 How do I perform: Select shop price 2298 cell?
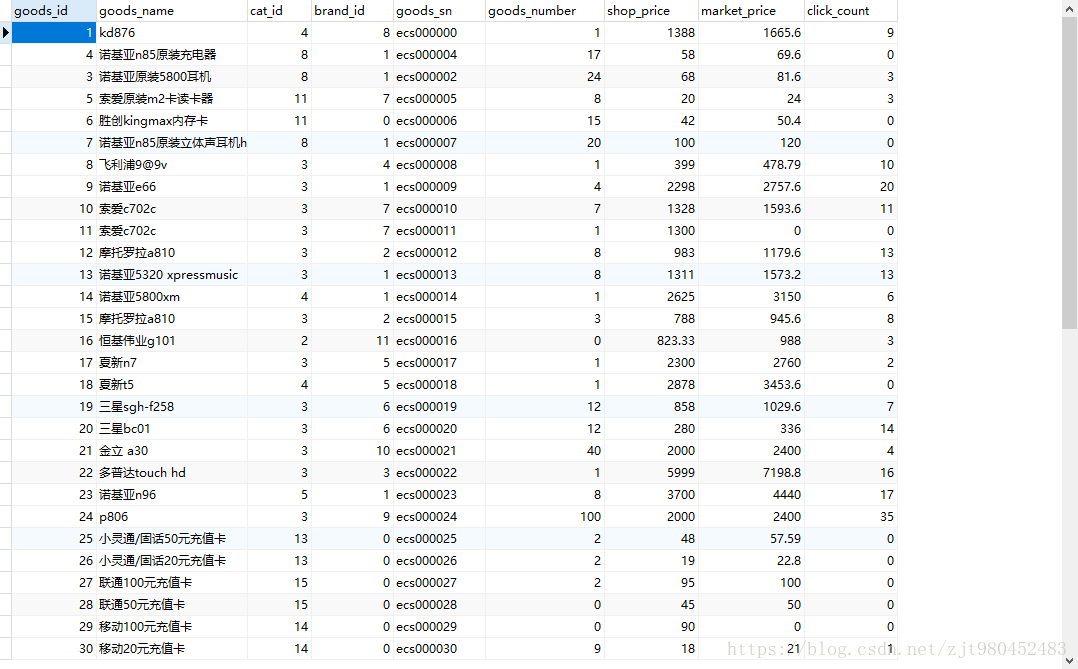click(651, 186)
